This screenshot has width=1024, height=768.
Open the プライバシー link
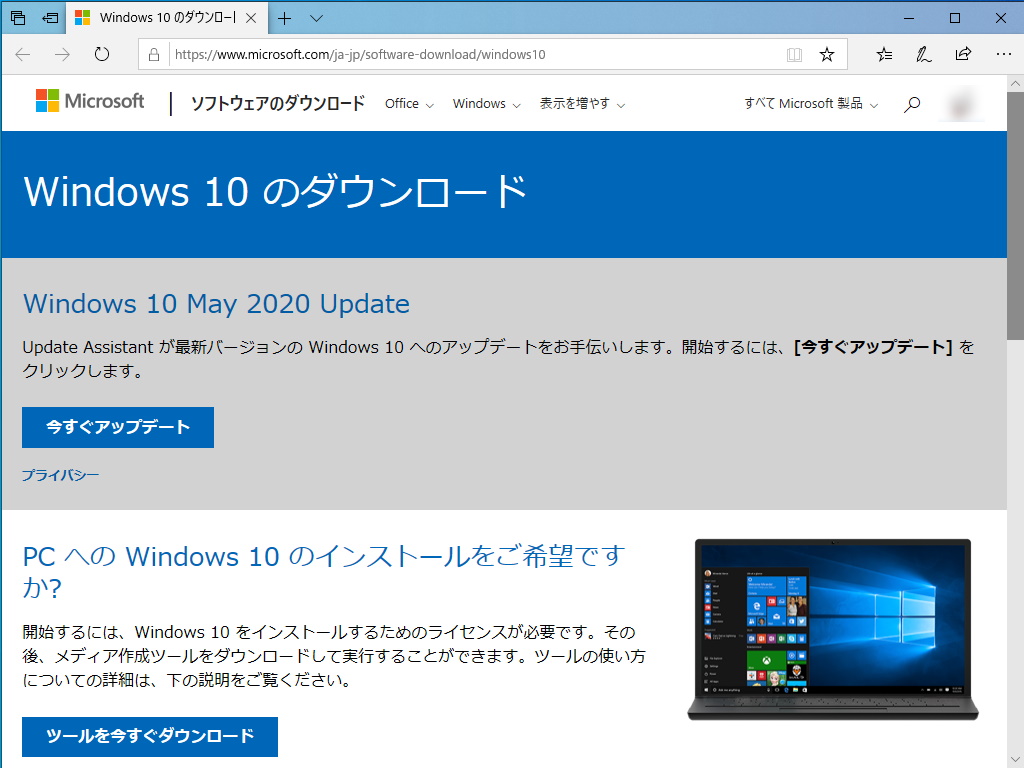pyautogui.click(x=60, y=475)
